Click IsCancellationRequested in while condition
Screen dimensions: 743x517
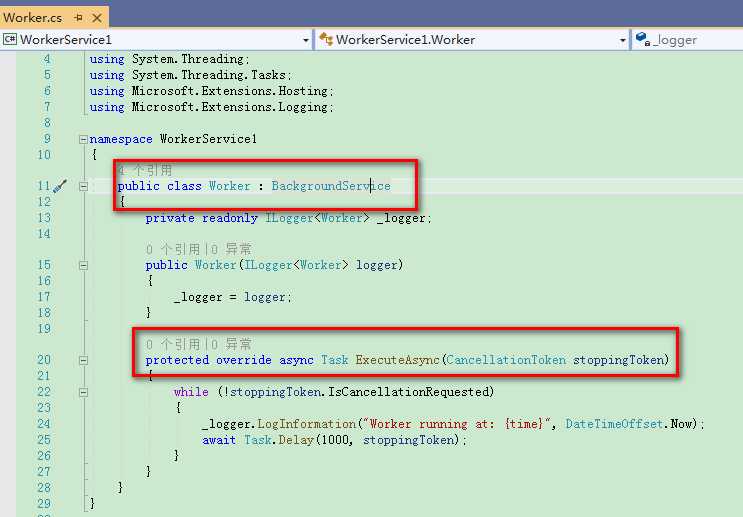click(409, 392)
